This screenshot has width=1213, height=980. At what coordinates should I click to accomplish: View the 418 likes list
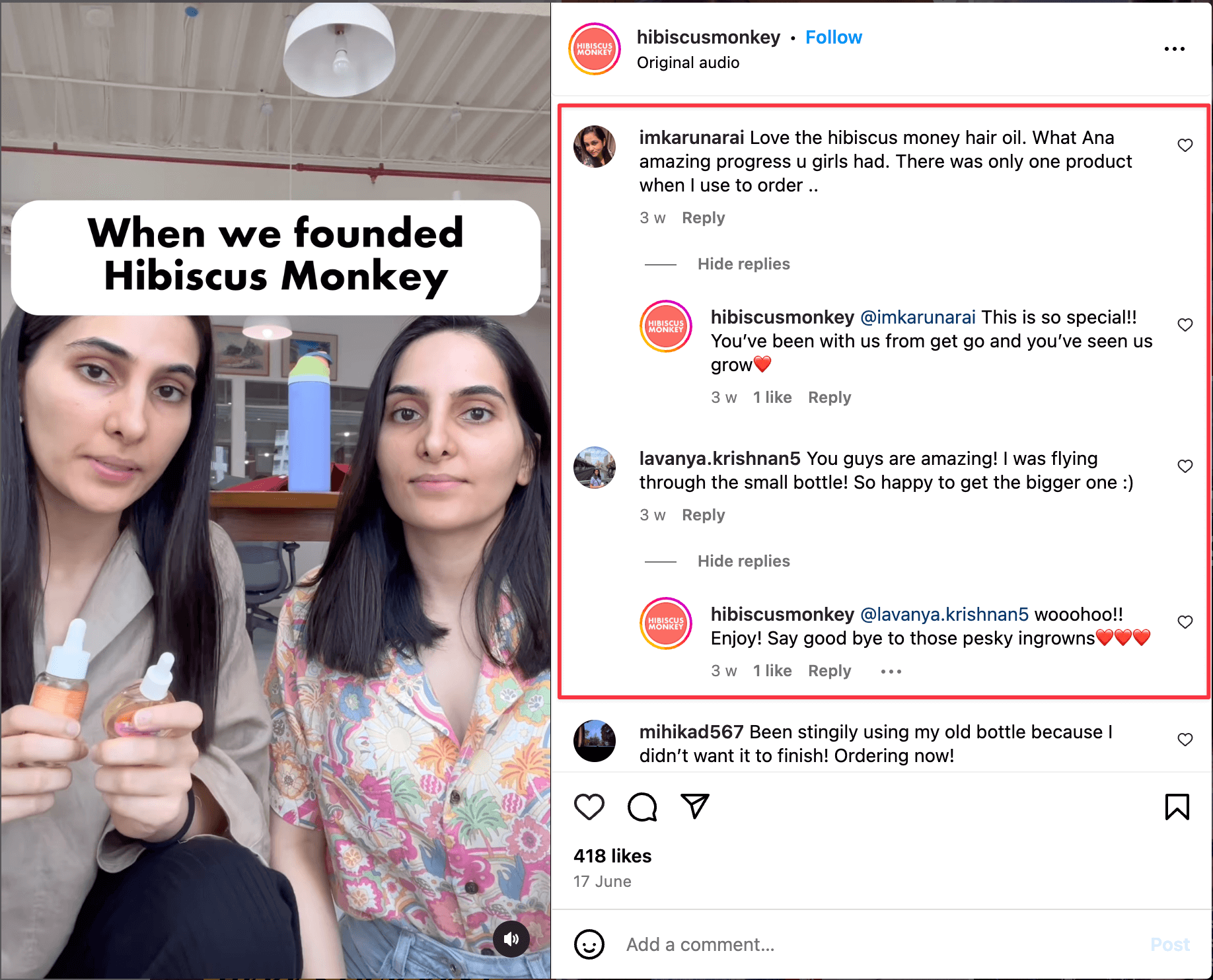[x=612, y=856]
